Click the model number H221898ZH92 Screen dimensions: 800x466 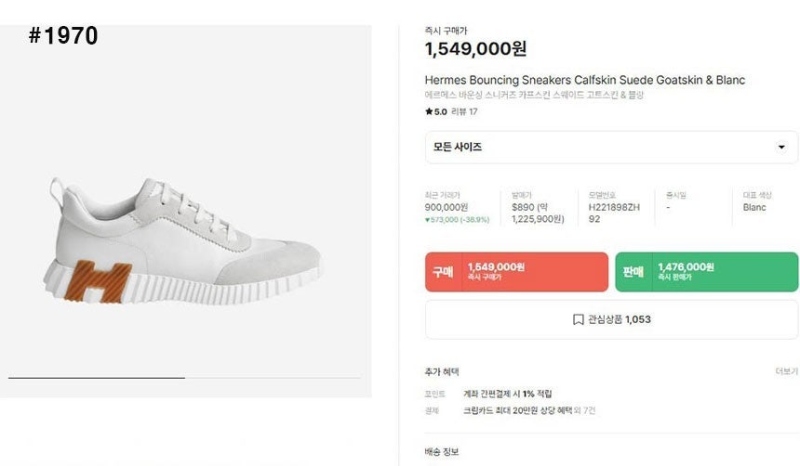tap(600, 213)
